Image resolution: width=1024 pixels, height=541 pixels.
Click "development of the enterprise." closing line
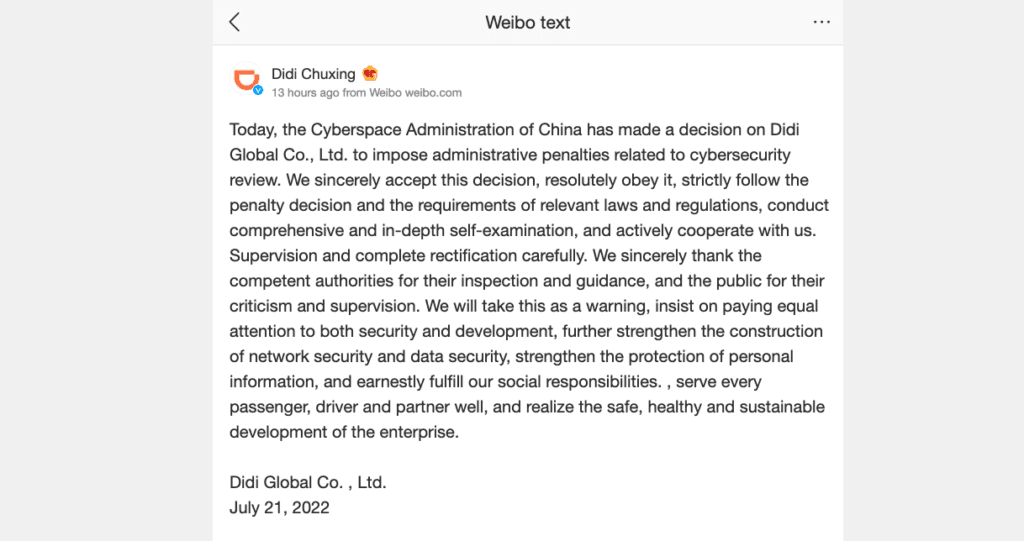point(344,432)
